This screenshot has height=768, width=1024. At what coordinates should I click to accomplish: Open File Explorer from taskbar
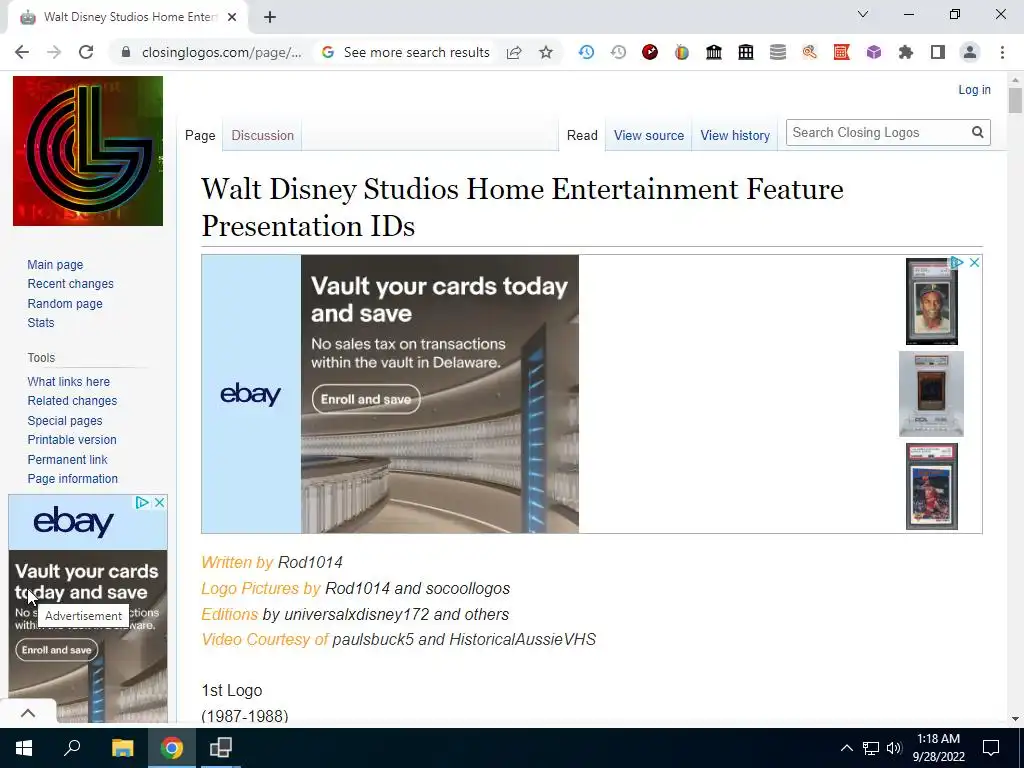tap(122, 748)
